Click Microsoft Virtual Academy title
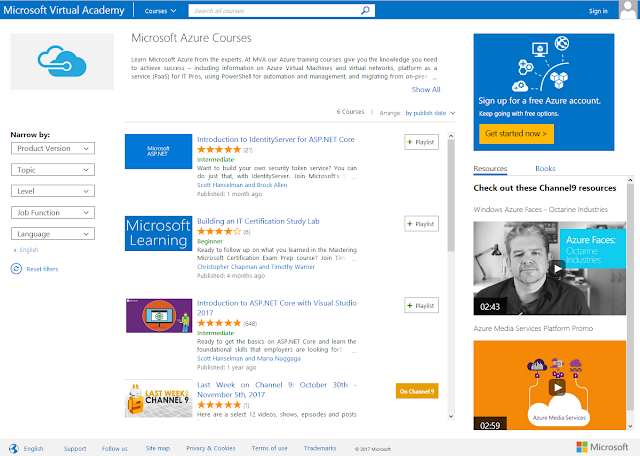640x456 pixels. (64, 10)
